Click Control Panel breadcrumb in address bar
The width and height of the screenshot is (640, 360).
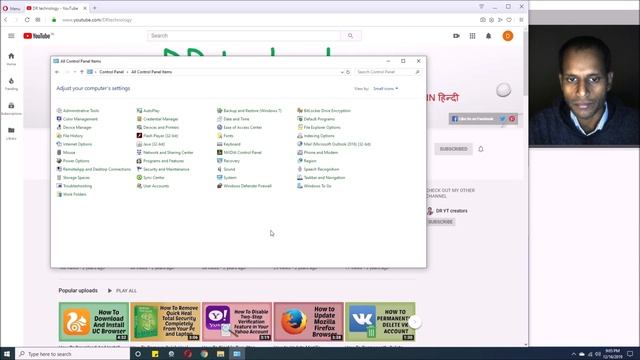pos(111,72)
